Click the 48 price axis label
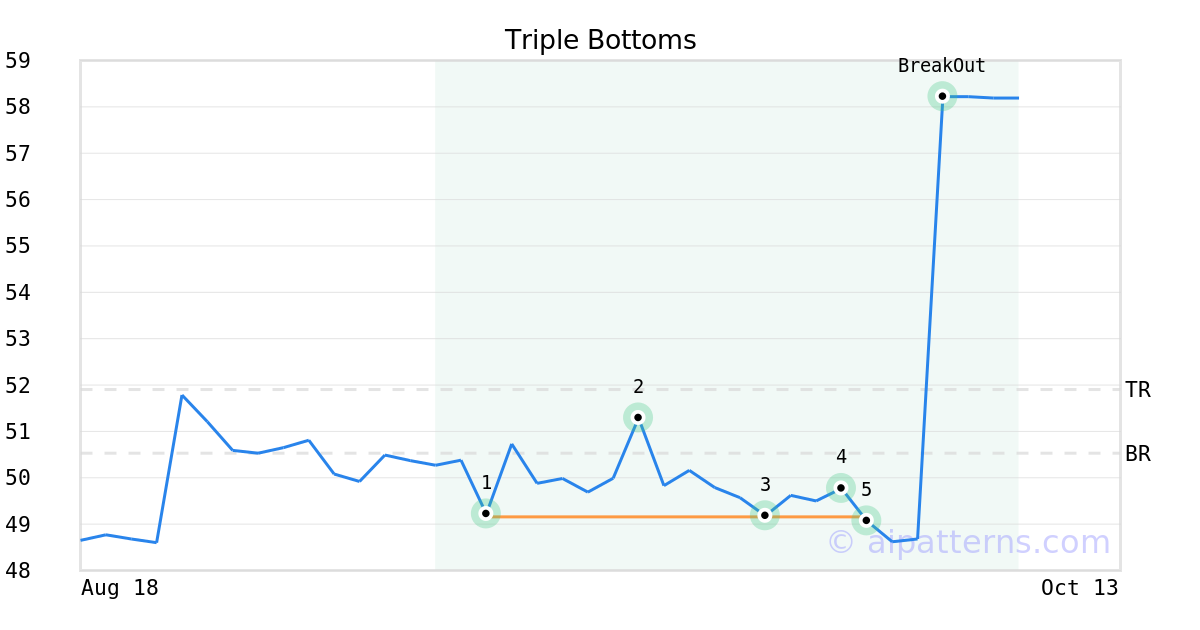This screenshot has height=630, width=1200. (x=18, y=571)
